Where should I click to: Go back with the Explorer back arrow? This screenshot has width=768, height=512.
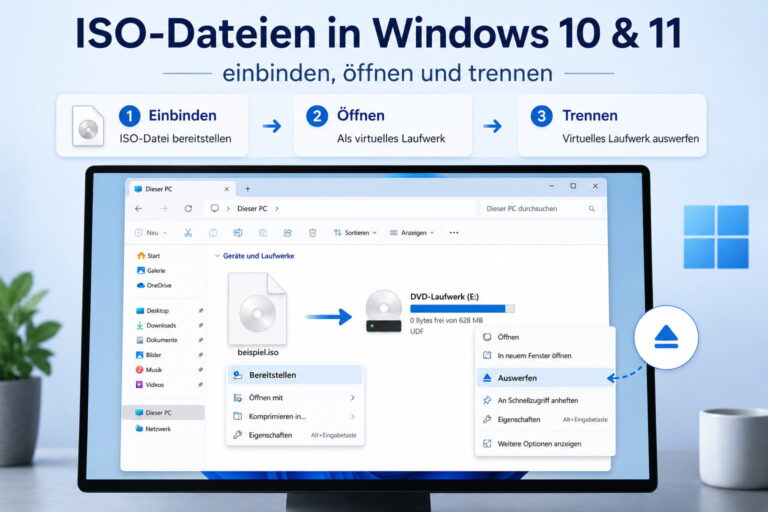pos(139,209)
